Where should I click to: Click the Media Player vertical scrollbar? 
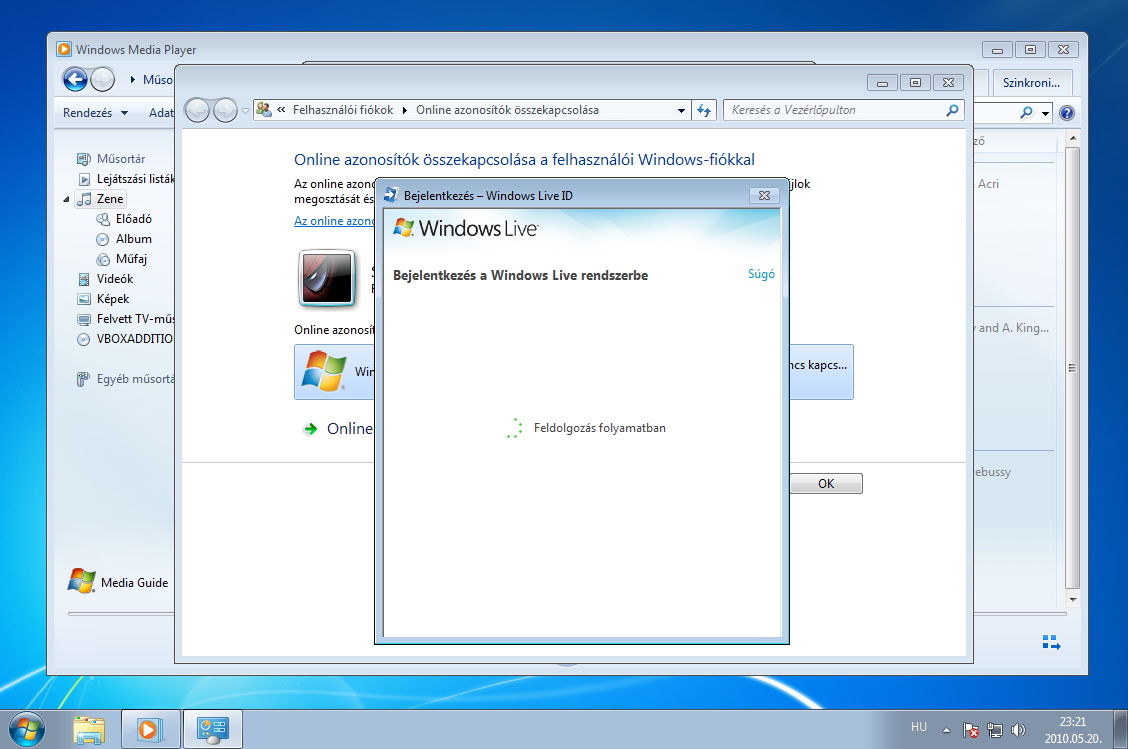[x=1073, y=370]
